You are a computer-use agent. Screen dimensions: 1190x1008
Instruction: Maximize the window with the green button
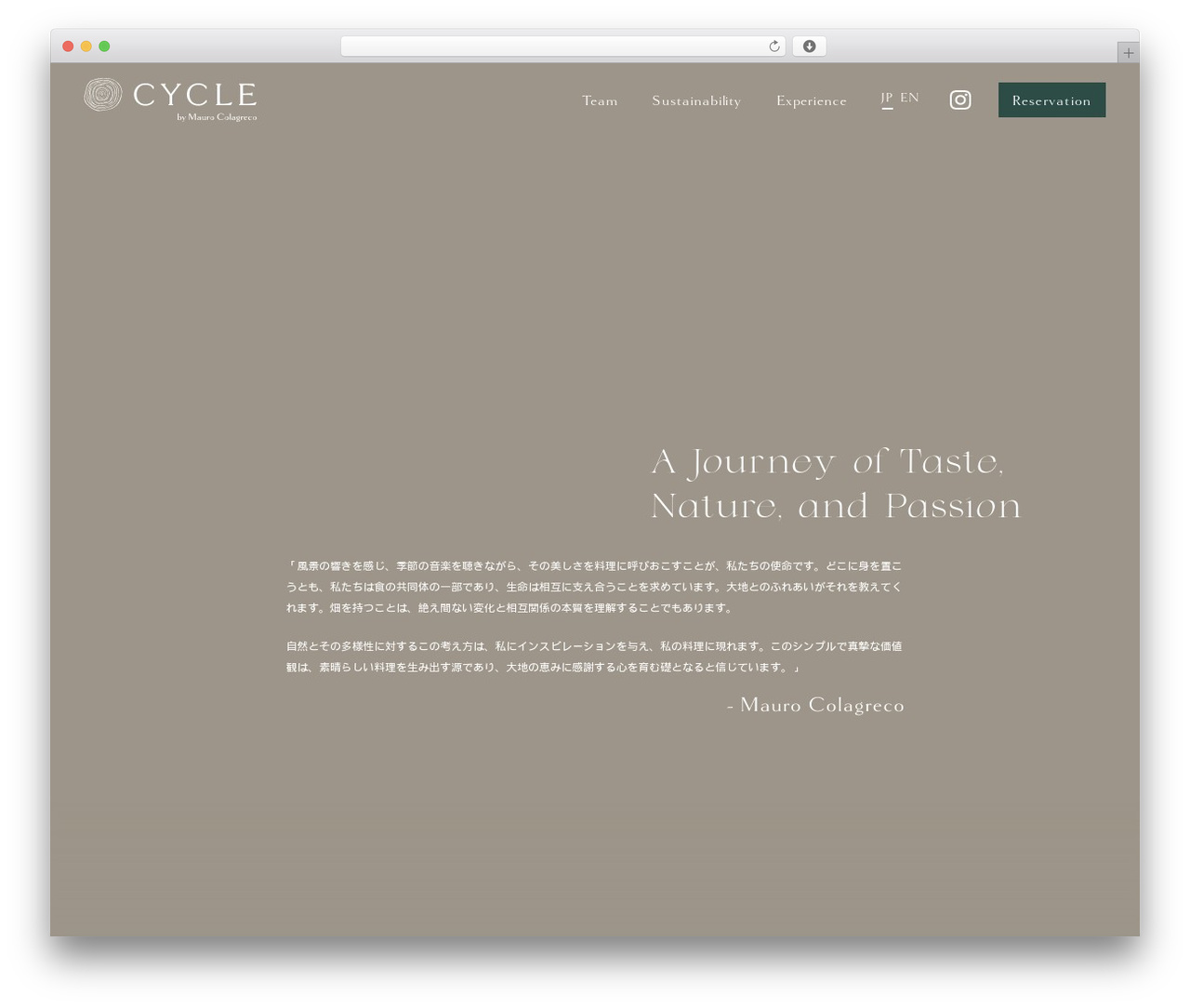(x=104, y=46)
